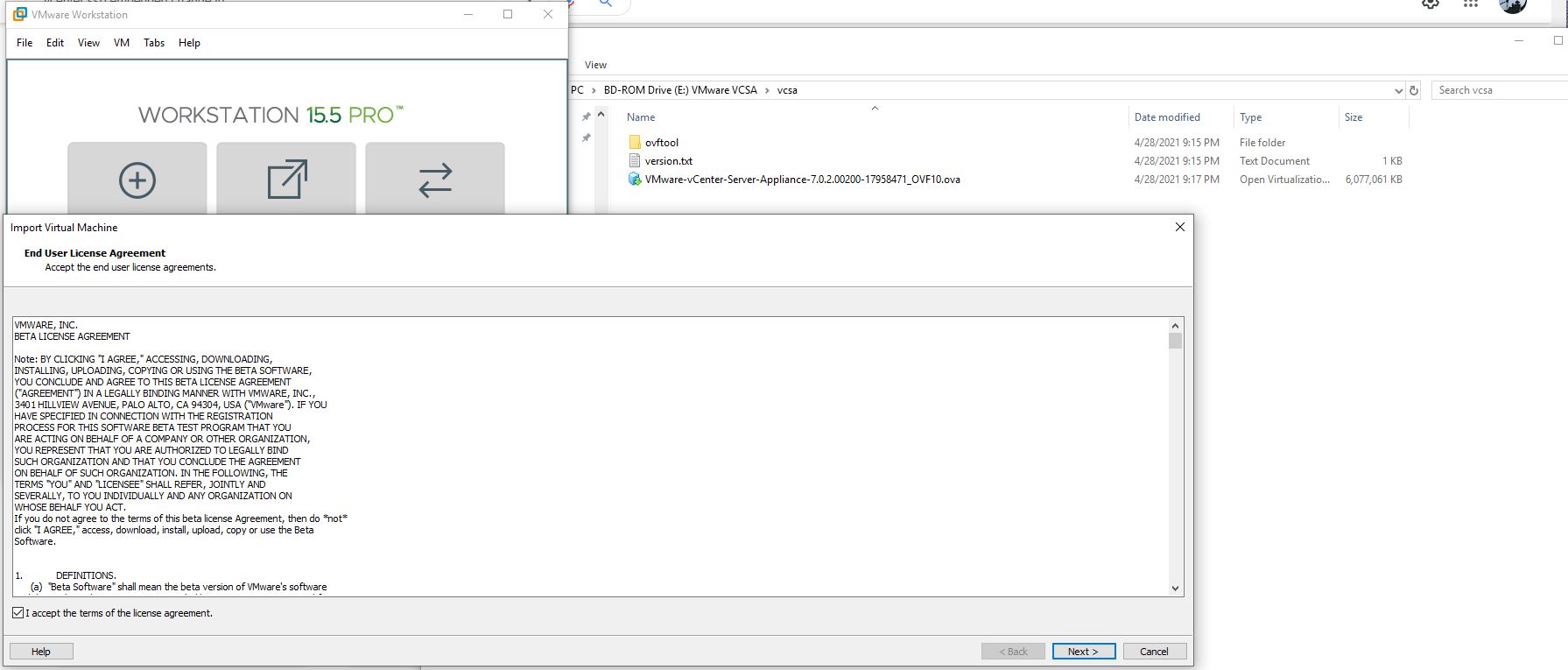Click the VMware Workstation title bar logo
The width and height of the screenshot is (1568, 670).
coord(19,14)
